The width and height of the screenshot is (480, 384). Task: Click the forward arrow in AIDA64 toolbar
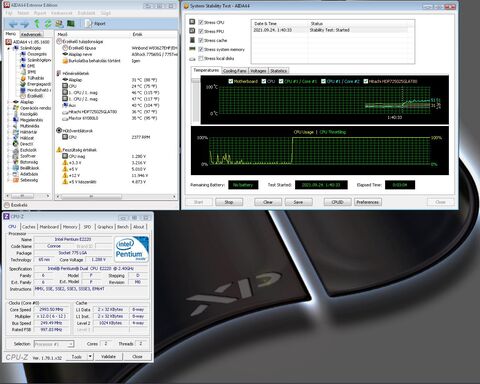25,24
